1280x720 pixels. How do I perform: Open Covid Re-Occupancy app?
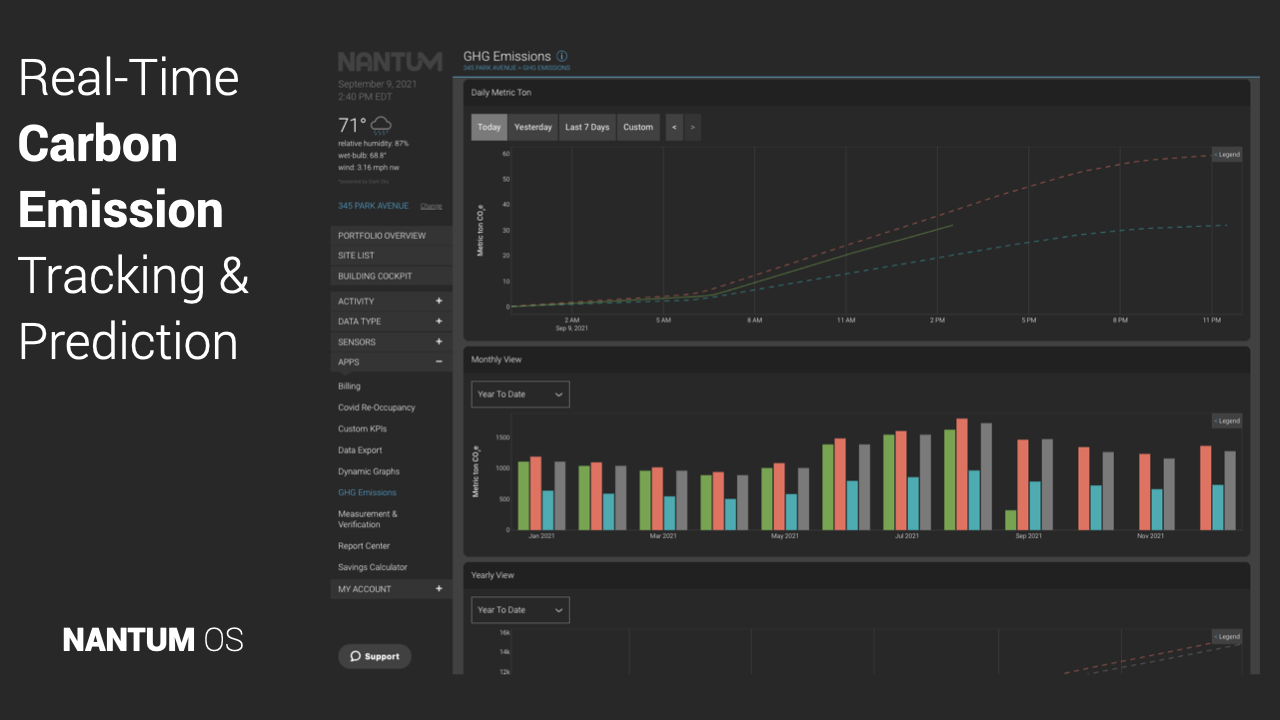376,407
